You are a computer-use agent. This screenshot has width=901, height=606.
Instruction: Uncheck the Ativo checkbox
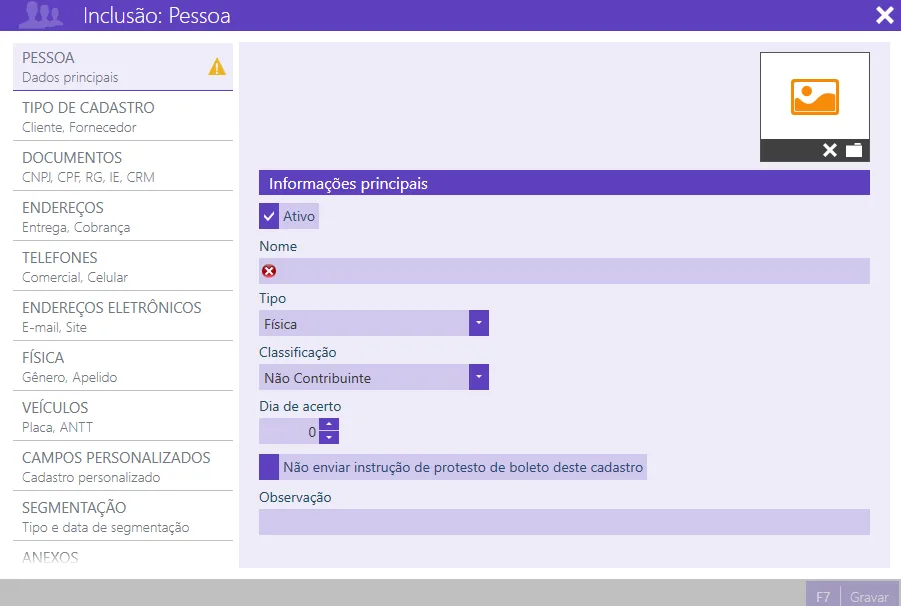click(269, 217)
